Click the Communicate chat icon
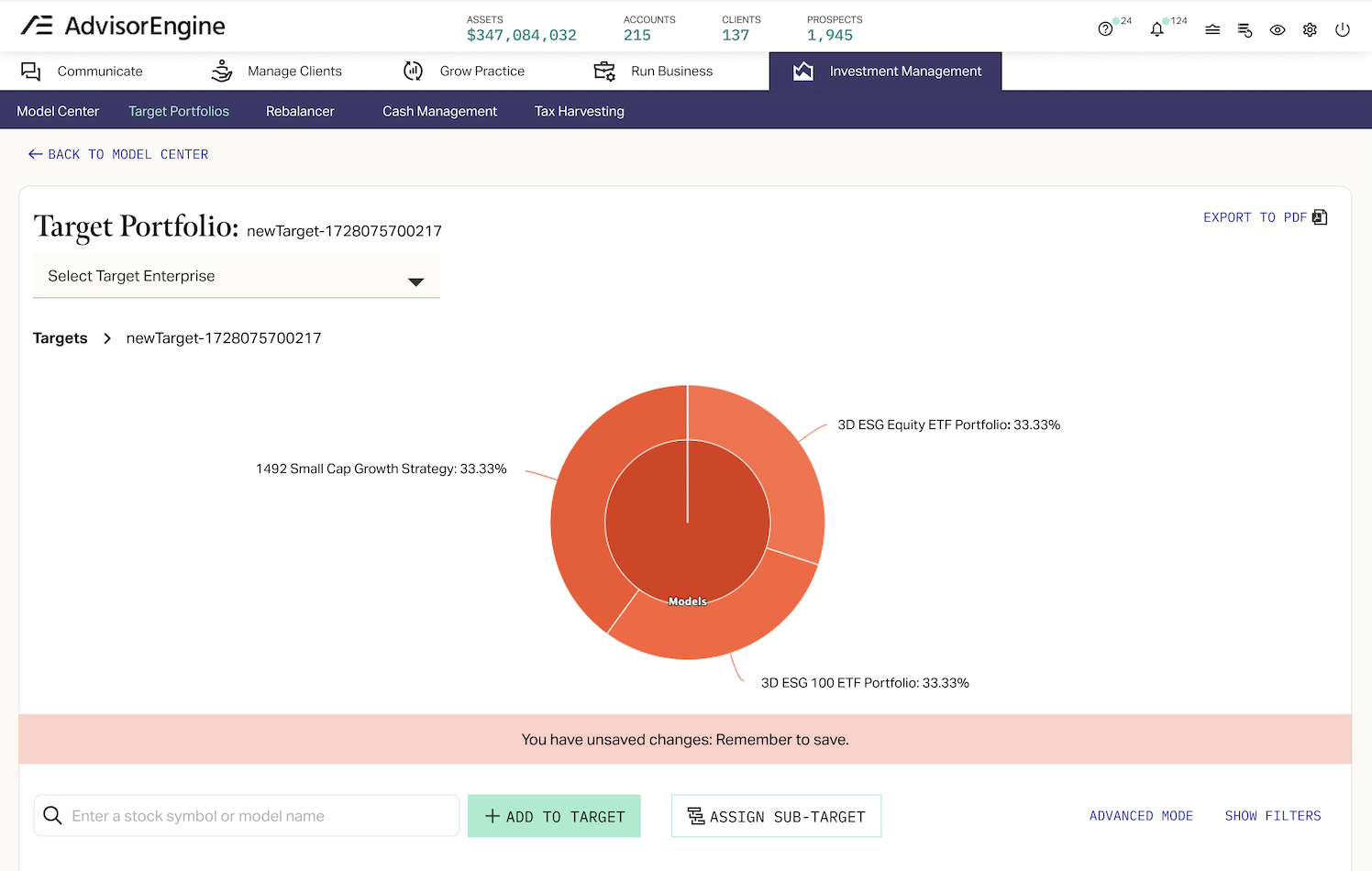Screen dimensions: 1372x871 click(31, 72)
